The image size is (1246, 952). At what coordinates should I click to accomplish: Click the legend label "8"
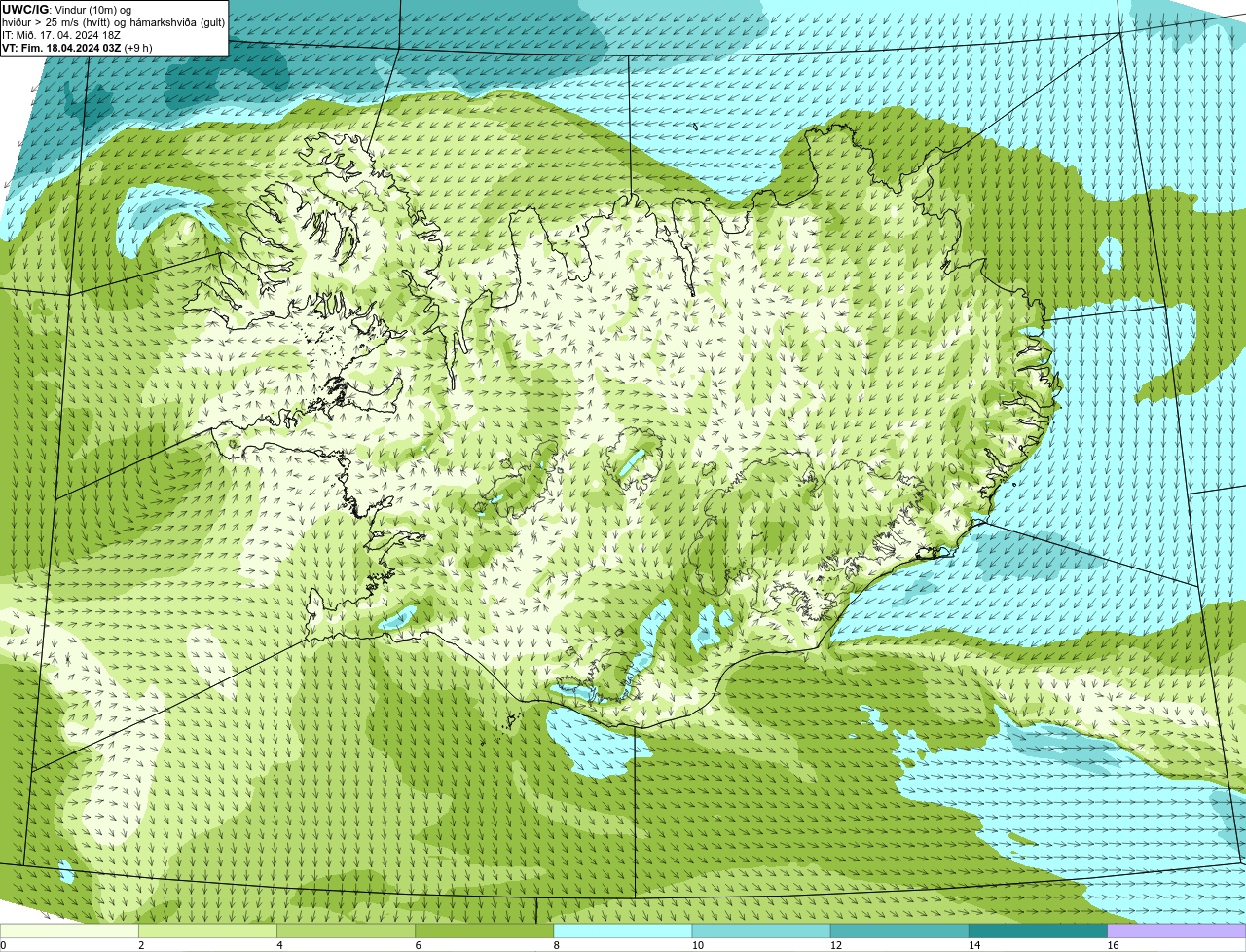557,945
